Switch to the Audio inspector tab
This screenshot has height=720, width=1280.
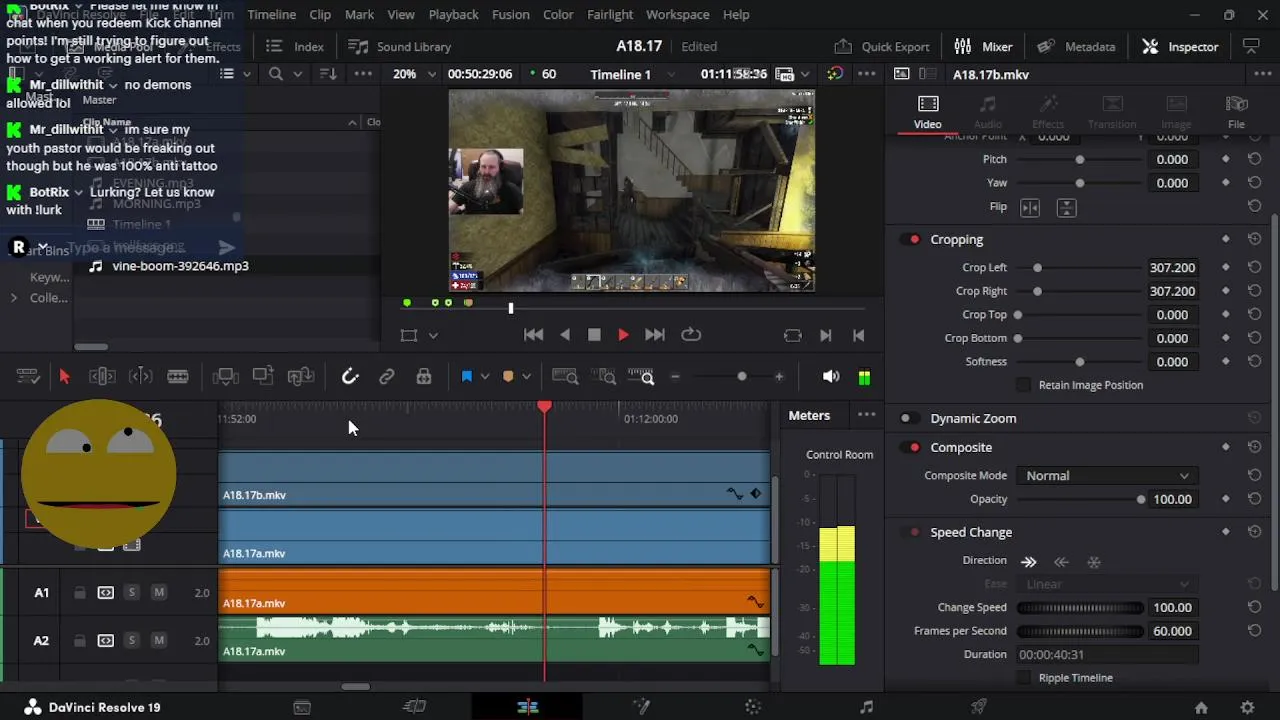pos(987,112)
